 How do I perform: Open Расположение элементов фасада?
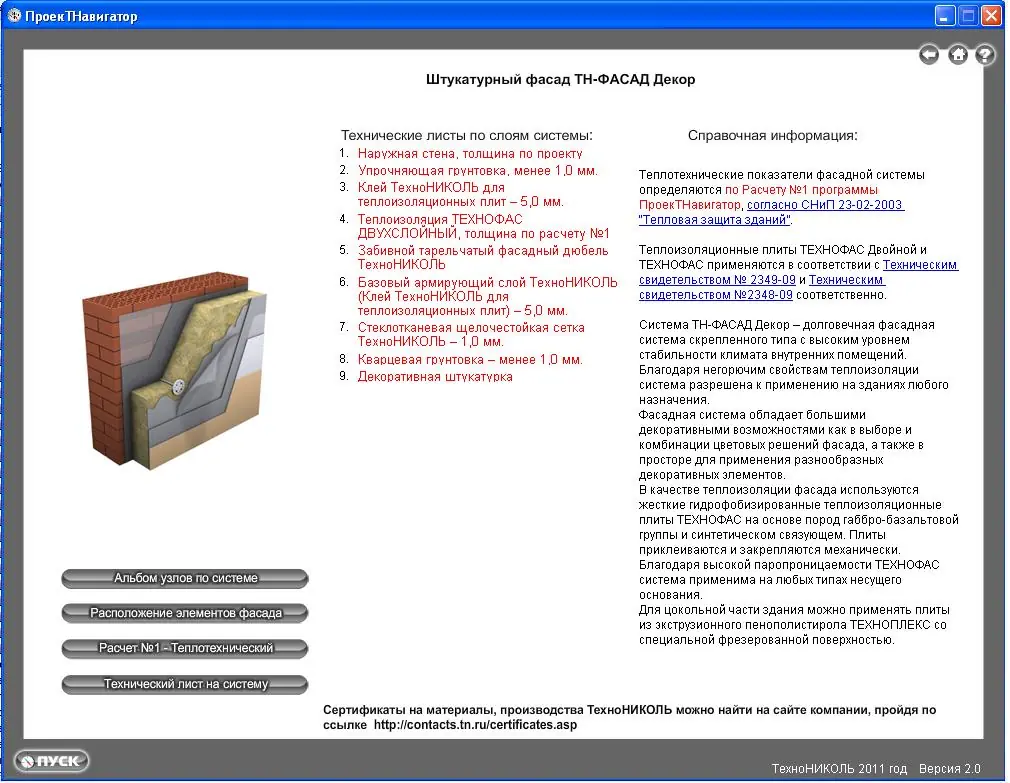(185, 613)
